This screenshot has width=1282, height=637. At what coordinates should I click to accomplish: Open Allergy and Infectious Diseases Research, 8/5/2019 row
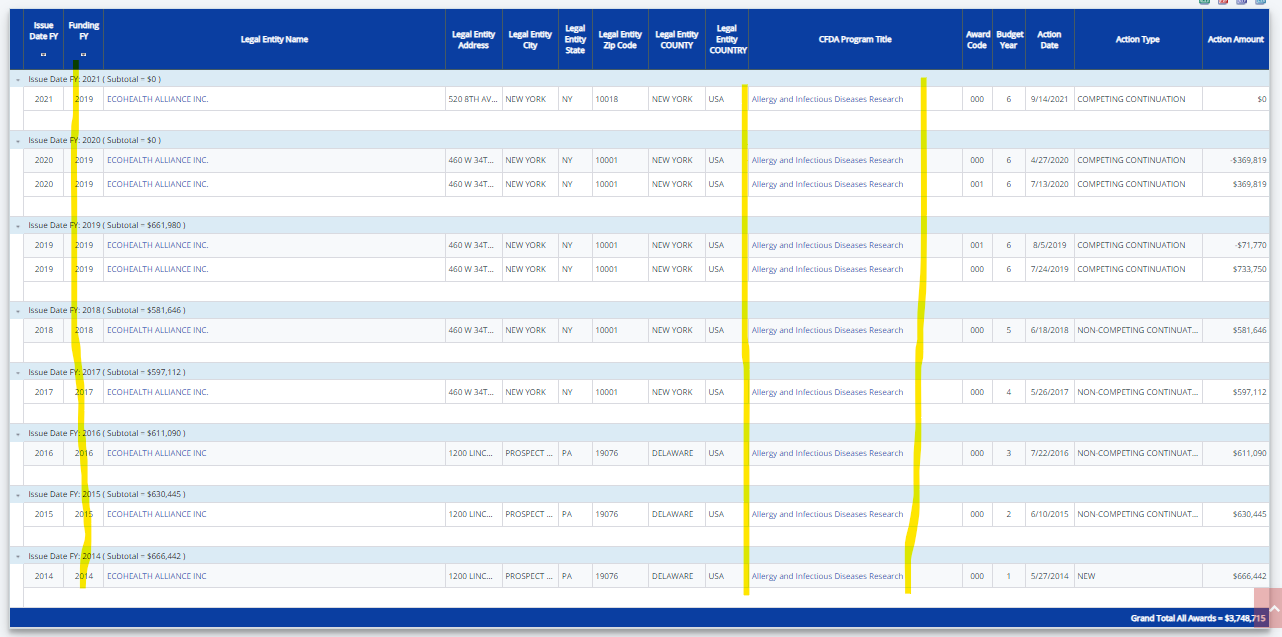[x=827, y=245]
